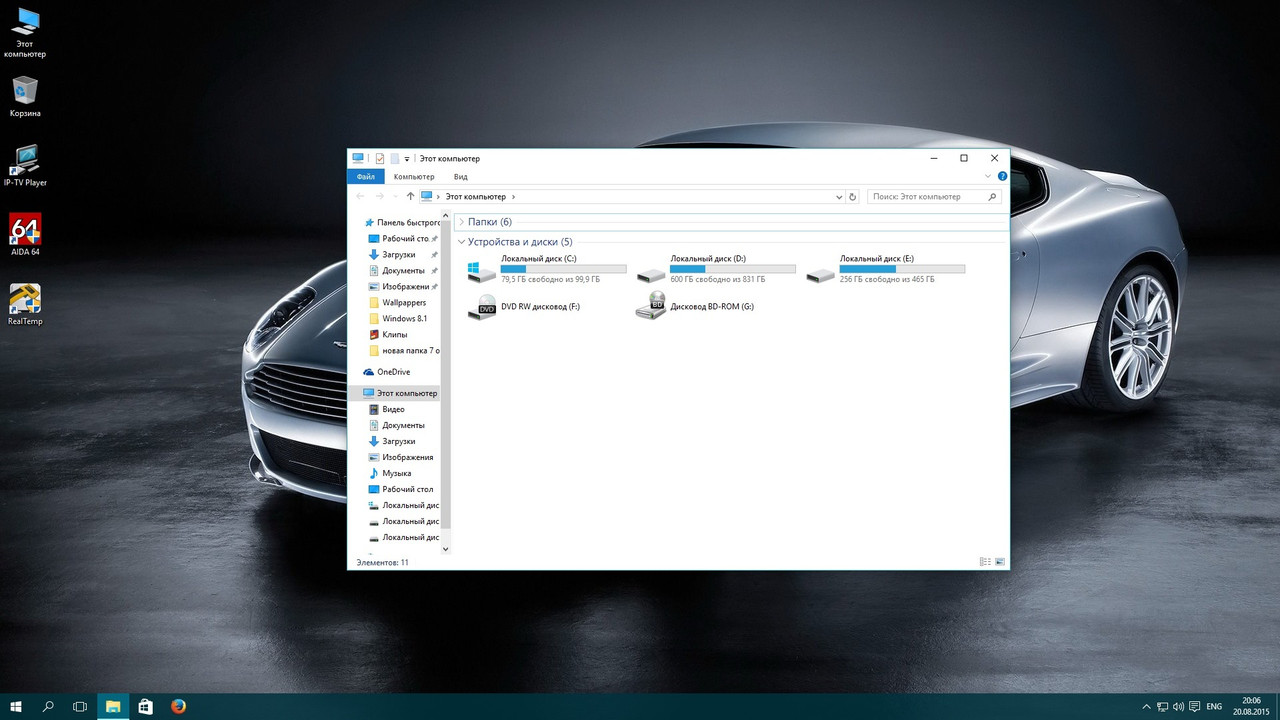Select the Корзина recycle bin icon
This screenshot has height=720, width=1280.
[25, 96]
